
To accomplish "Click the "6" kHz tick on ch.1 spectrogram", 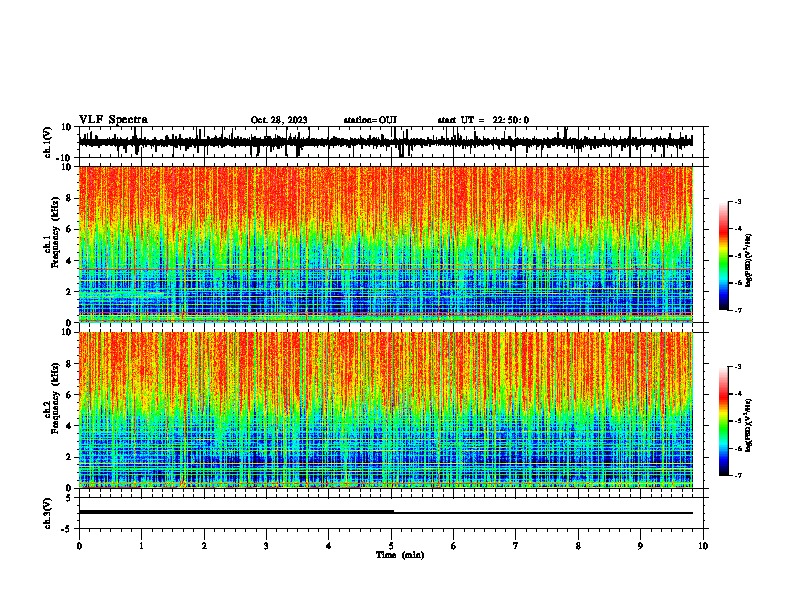I will (x=70, y=229).
